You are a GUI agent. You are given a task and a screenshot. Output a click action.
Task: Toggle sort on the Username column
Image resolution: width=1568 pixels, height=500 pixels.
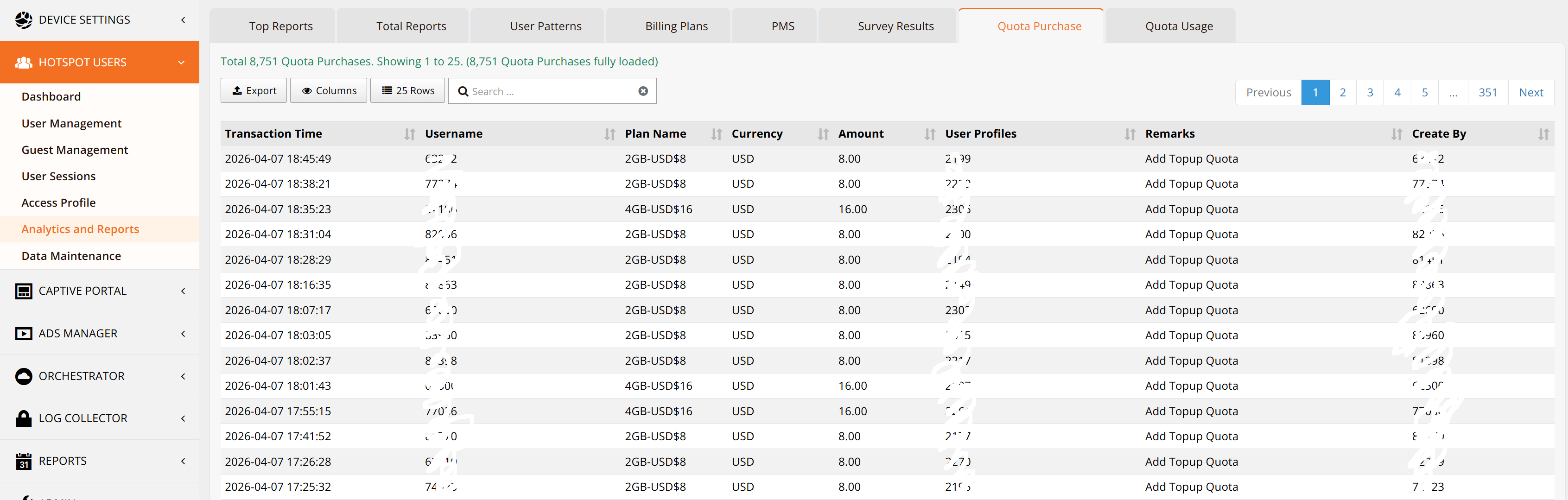point(609,134)
